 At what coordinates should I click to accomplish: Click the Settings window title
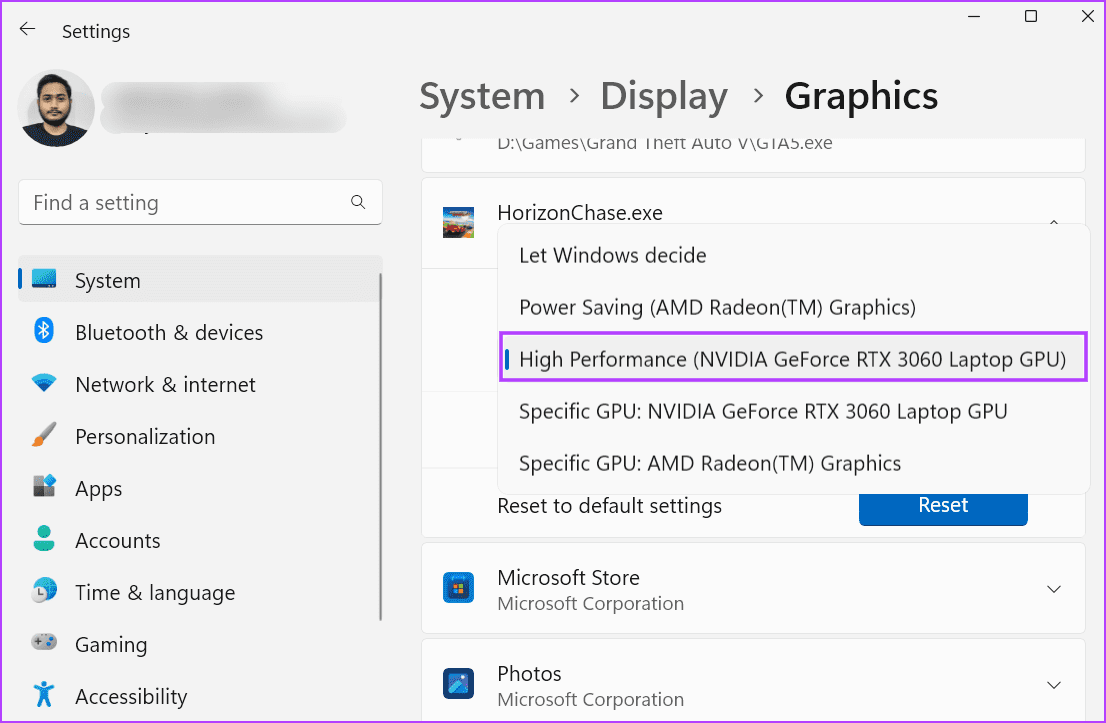[96, 32]
